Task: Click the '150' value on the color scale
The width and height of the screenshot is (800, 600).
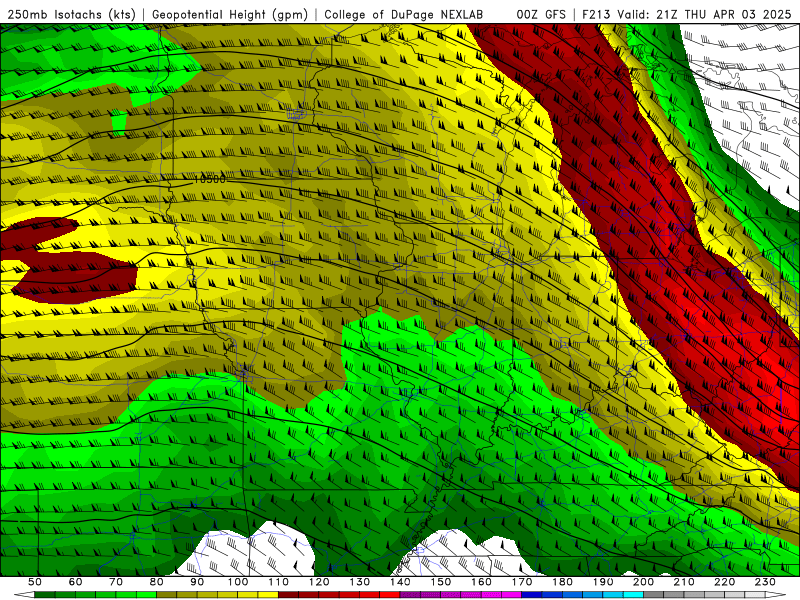Action: click(x=441, y=582)
